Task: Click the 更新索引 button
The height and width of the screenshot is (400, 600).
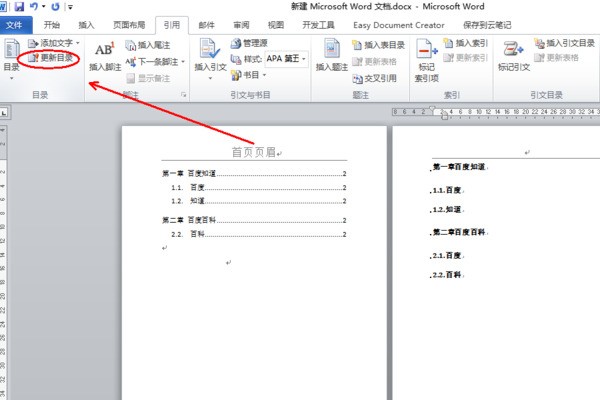Action: [465, 58]
